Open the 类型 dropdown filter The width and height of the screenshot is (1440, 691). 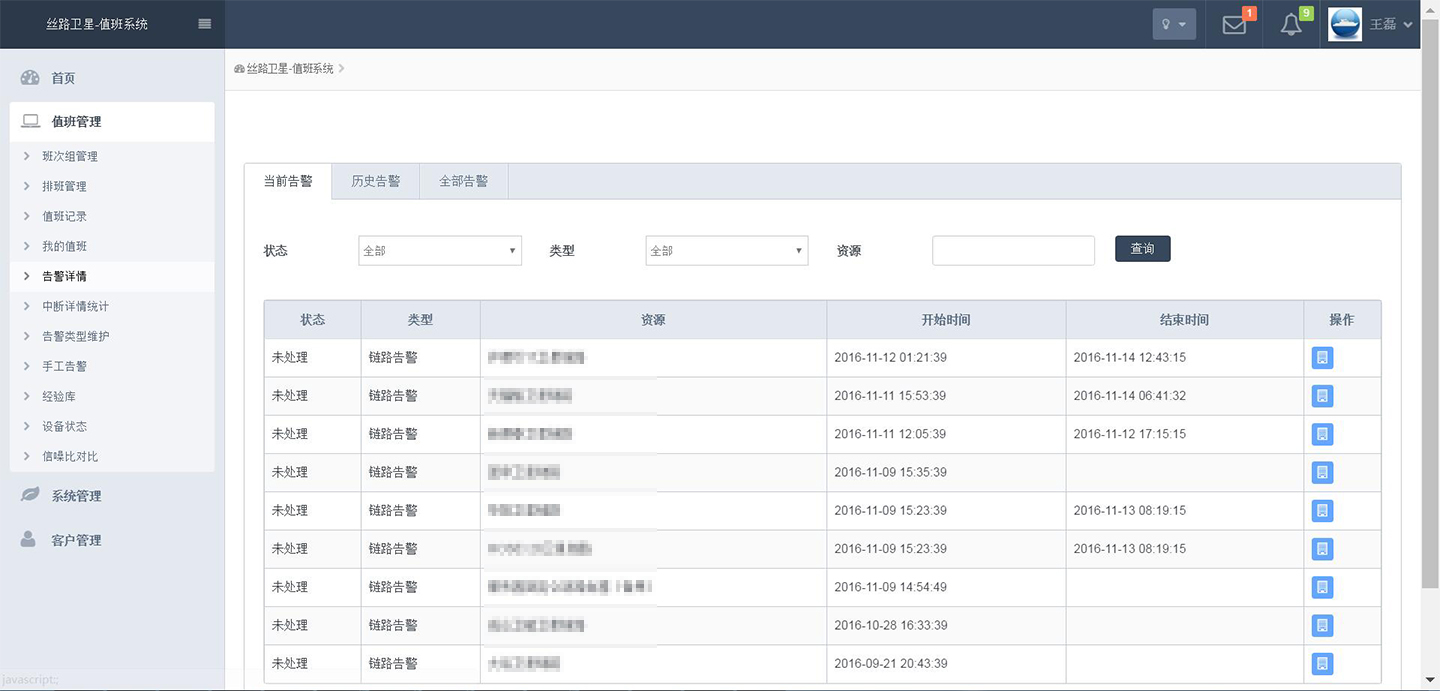[x=726, y=251]
